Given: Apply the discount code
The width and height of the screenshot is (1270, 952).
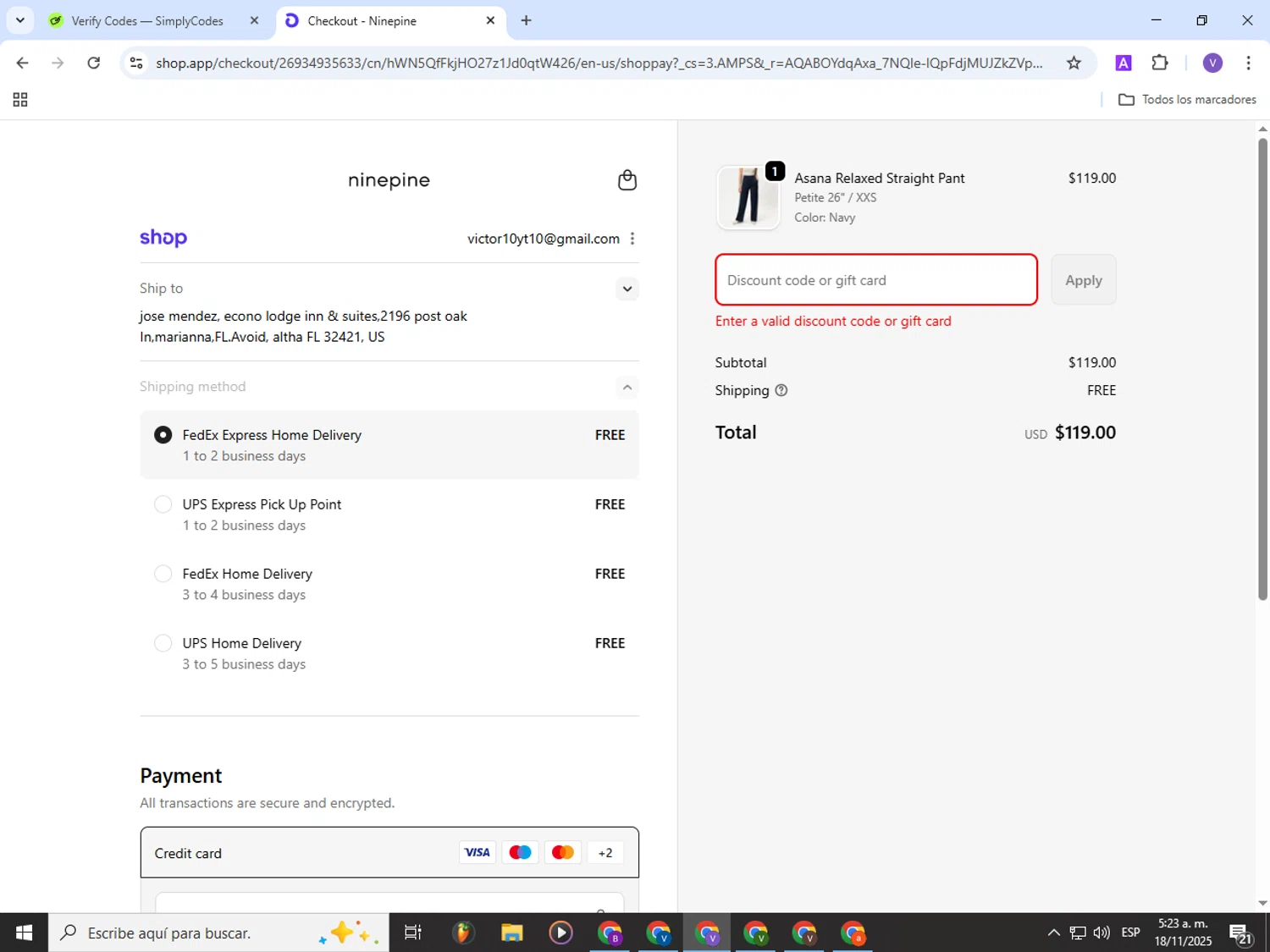Looking at the screenshot, I should [1084, 280].
